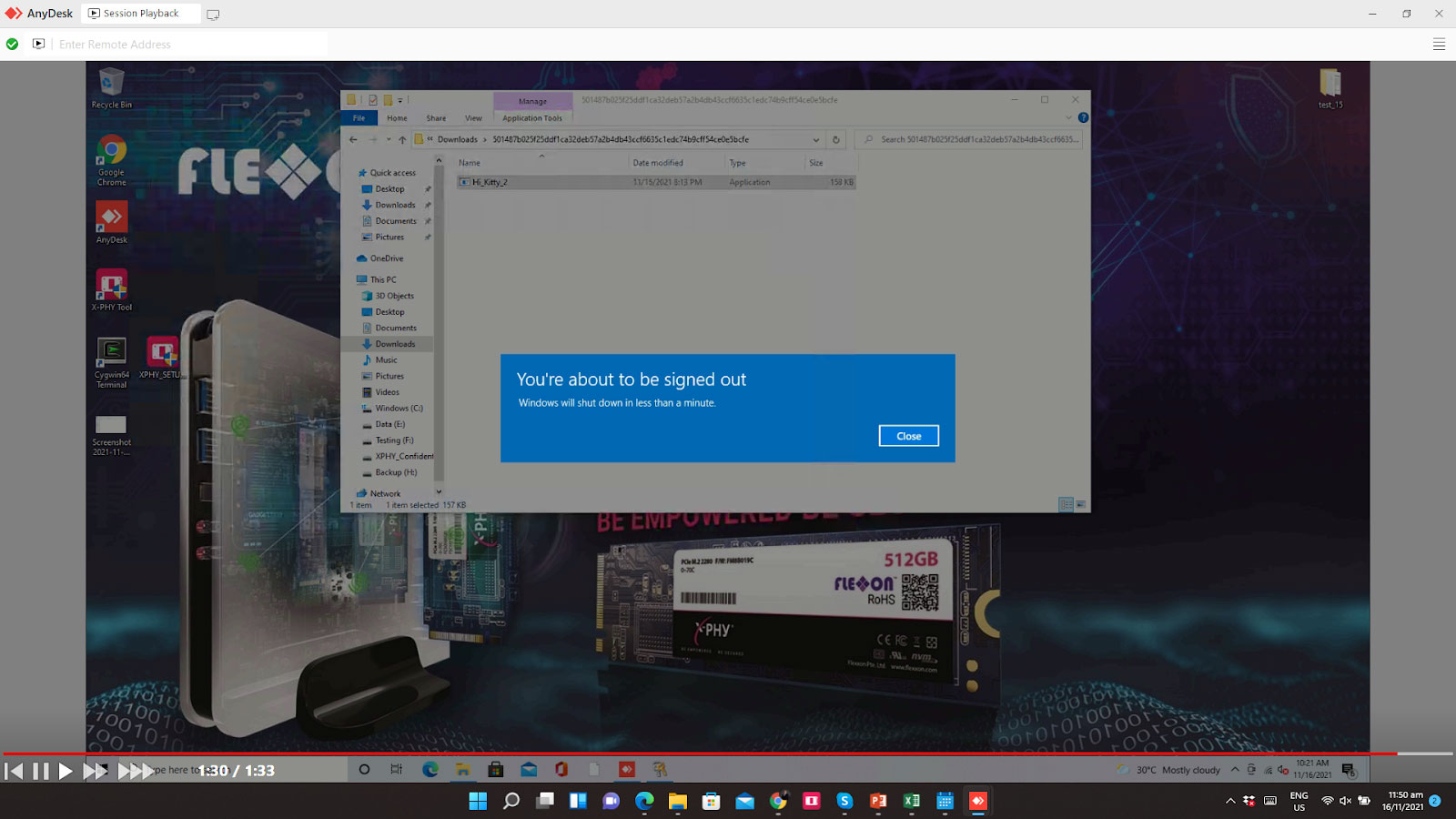Click the playback icon beside address field
The width and height of the screenshot is (1456, 819).
[38, 44]
